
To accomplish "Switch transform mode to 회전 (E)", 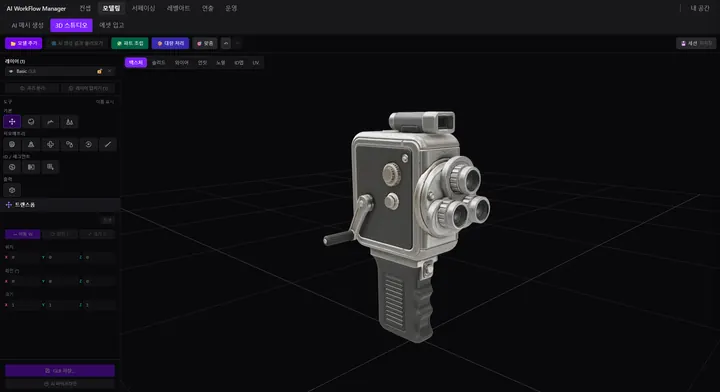I will click(x=60, y=234).
